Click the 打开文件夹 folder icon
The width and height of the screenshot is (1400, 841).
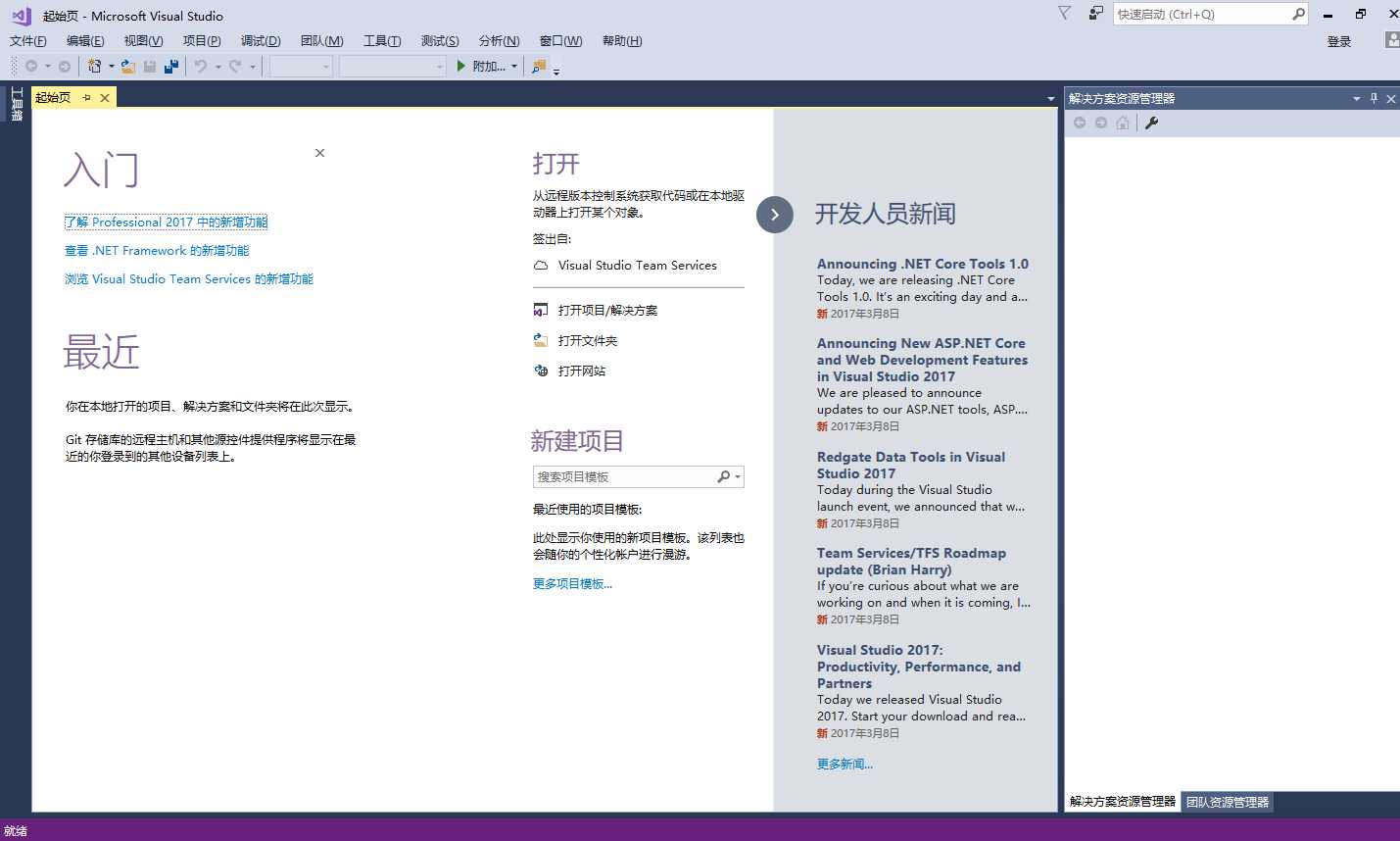pyautogui.click(x=541, y=340)
